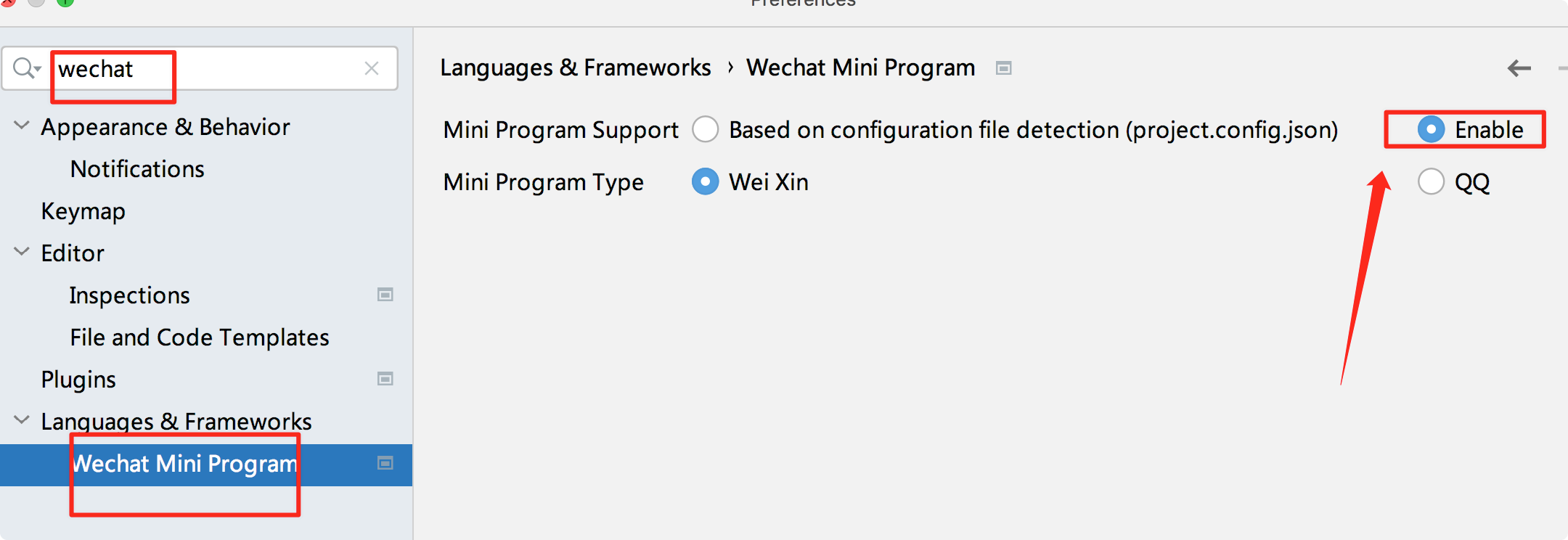Choose Wei Xin mini program type

(706, 181)
